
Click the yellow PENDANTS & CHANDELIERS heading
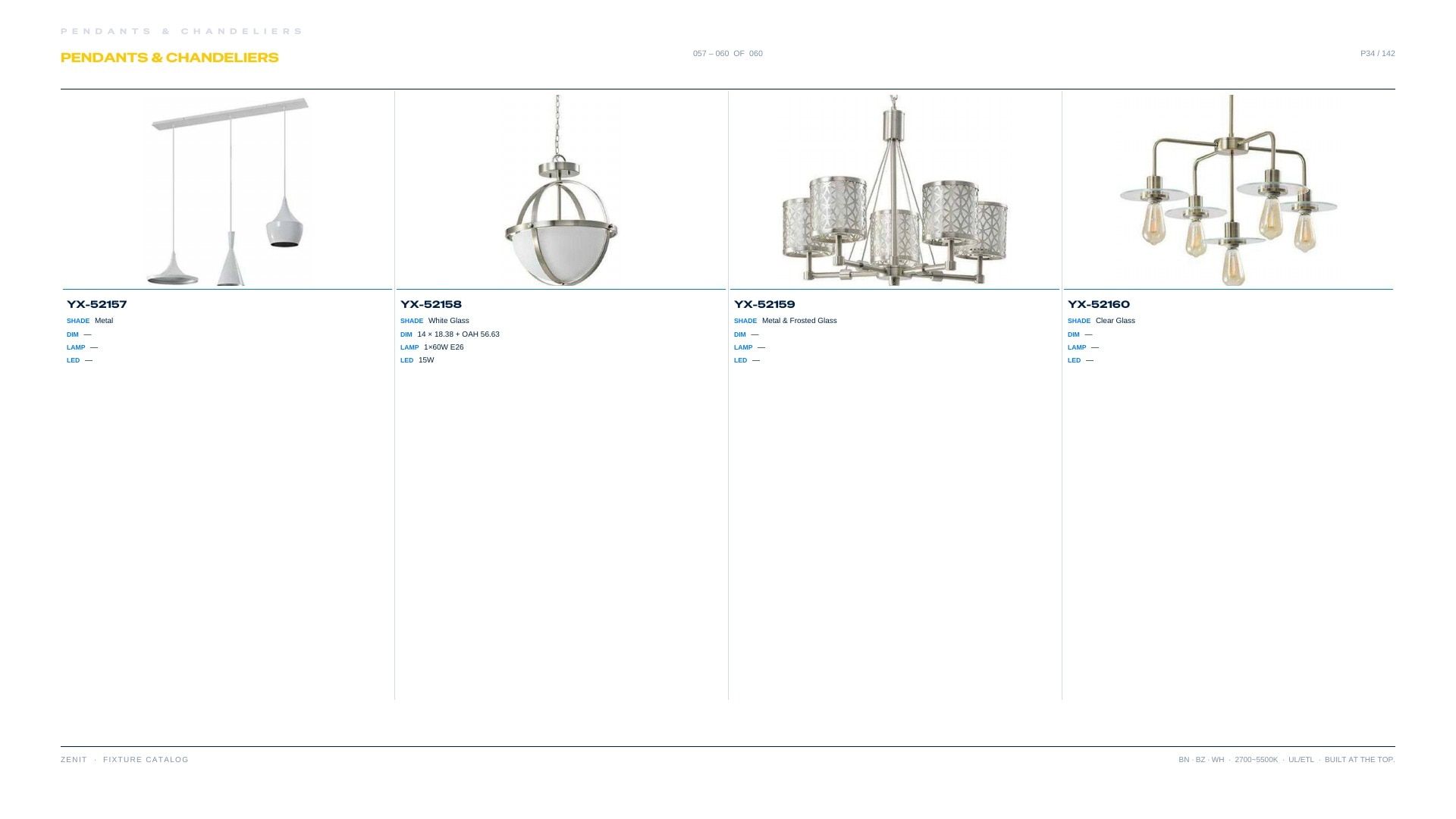[170, 58]
